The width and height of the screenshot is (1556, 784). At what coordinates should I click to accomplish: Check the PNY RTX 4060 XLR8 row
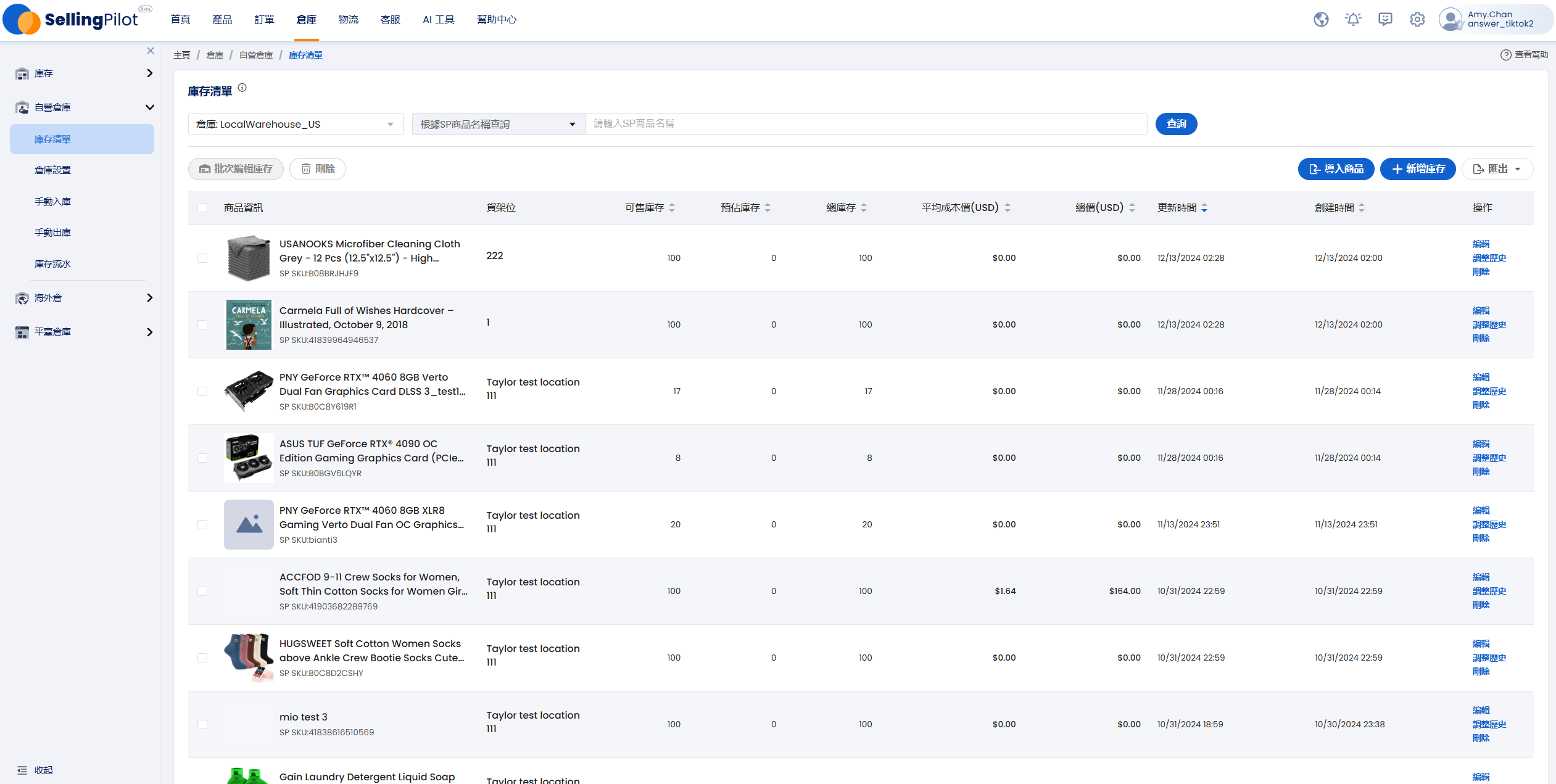(202, 524)
